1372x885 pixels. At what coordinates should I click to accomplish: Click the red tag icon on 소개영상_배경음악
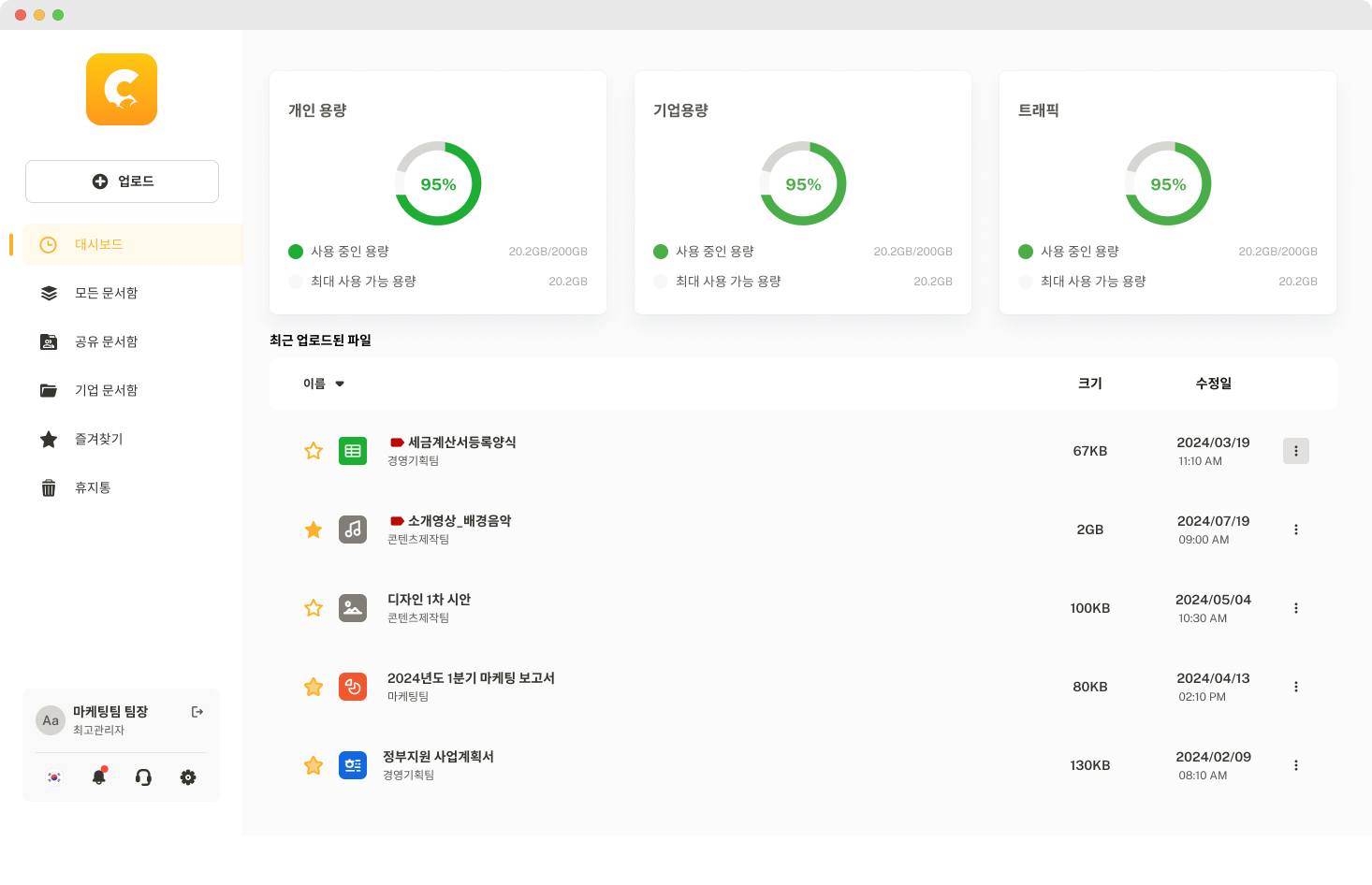tap(397, 521)
